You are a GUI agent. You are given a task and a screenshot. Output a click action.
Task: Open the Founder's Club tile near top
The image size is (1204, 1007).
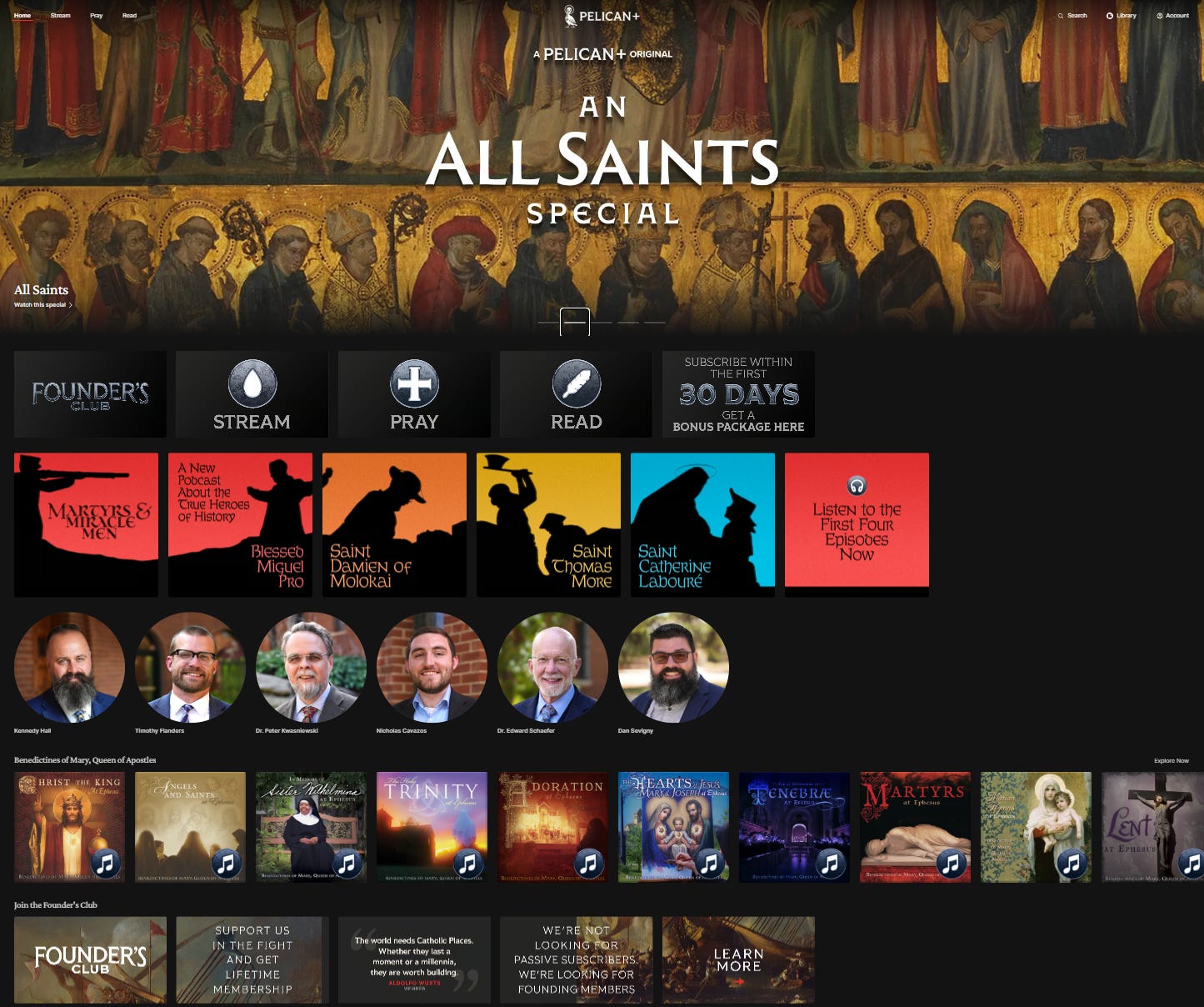pos(90,394)
